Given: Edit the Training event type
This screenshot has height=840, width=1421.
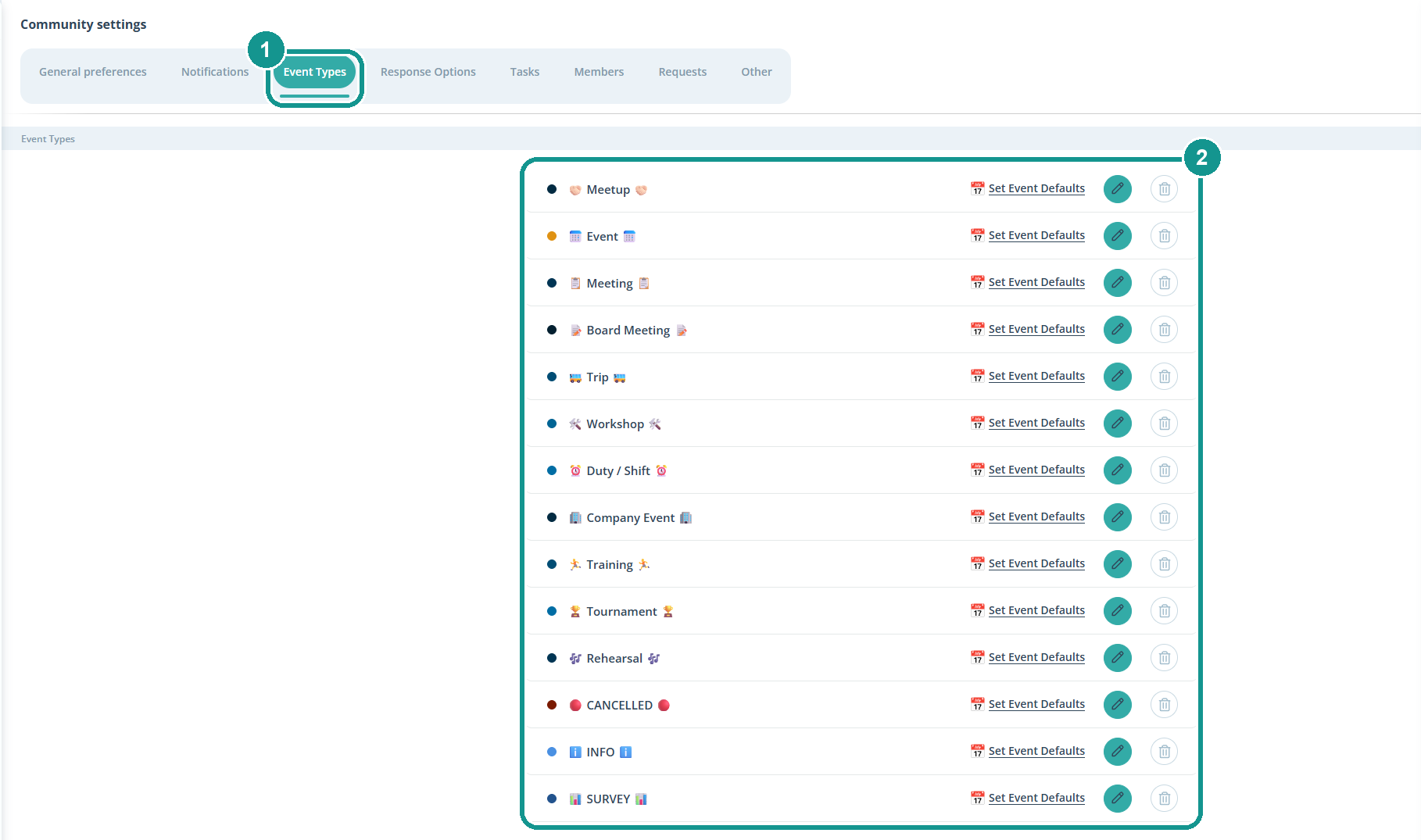Looking at the screenshot, I should pos(1117,564).
